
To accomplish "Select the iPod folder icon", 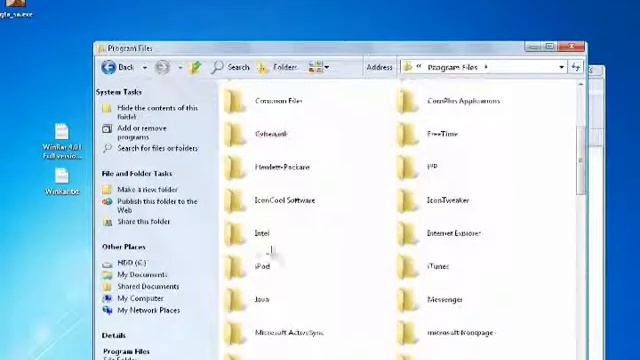I will [235, 266].
